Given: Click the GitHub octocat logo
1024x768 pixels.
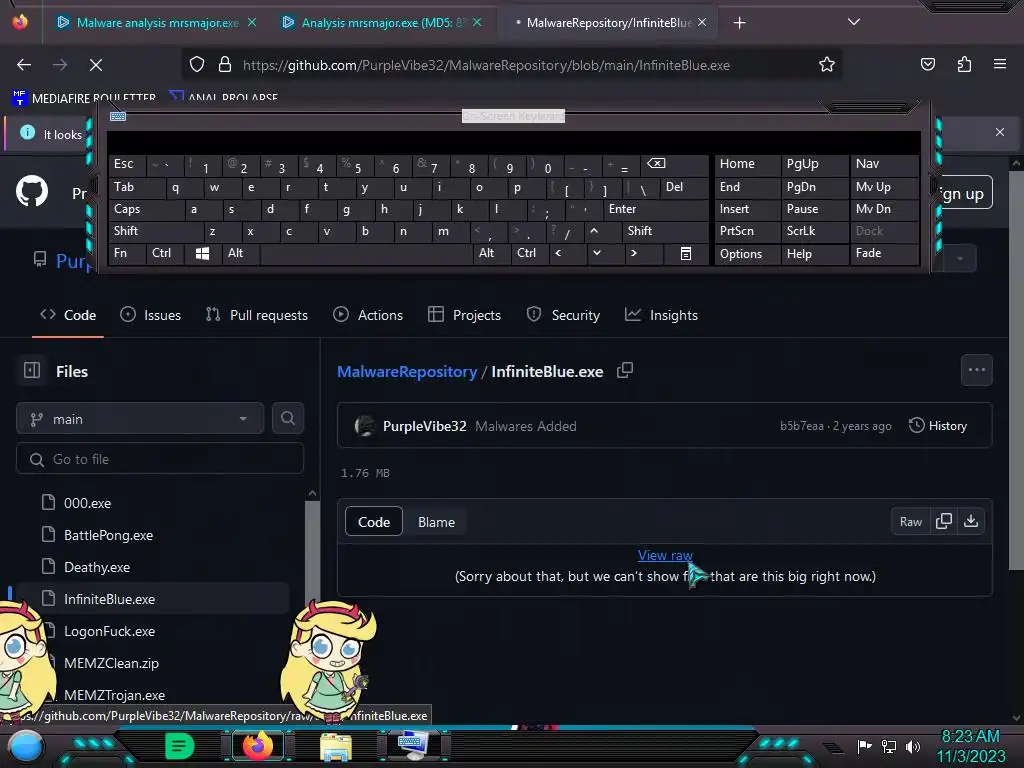Looking at the screenshot, I should point(31,192).
